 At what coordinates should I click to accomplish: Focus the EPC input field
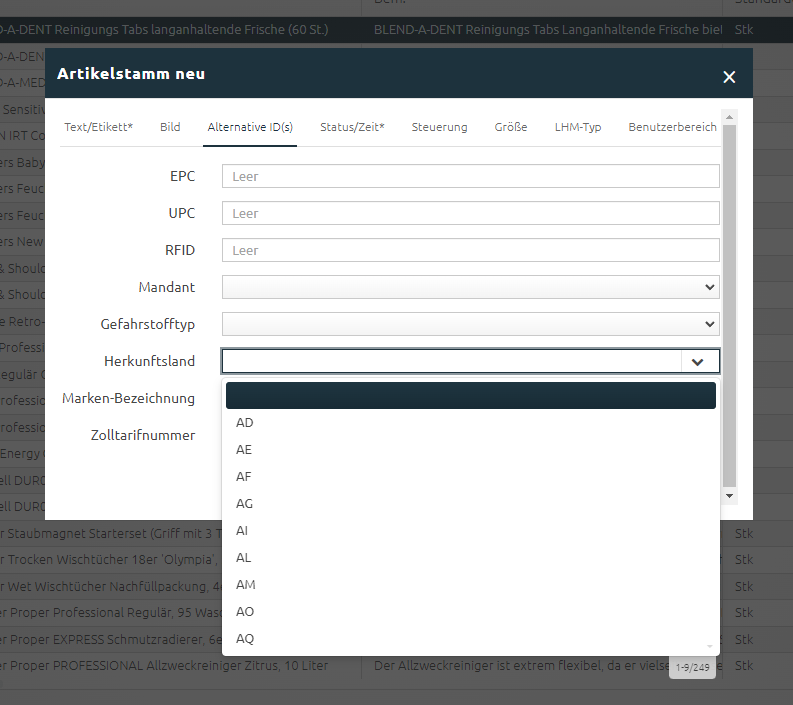470,176
